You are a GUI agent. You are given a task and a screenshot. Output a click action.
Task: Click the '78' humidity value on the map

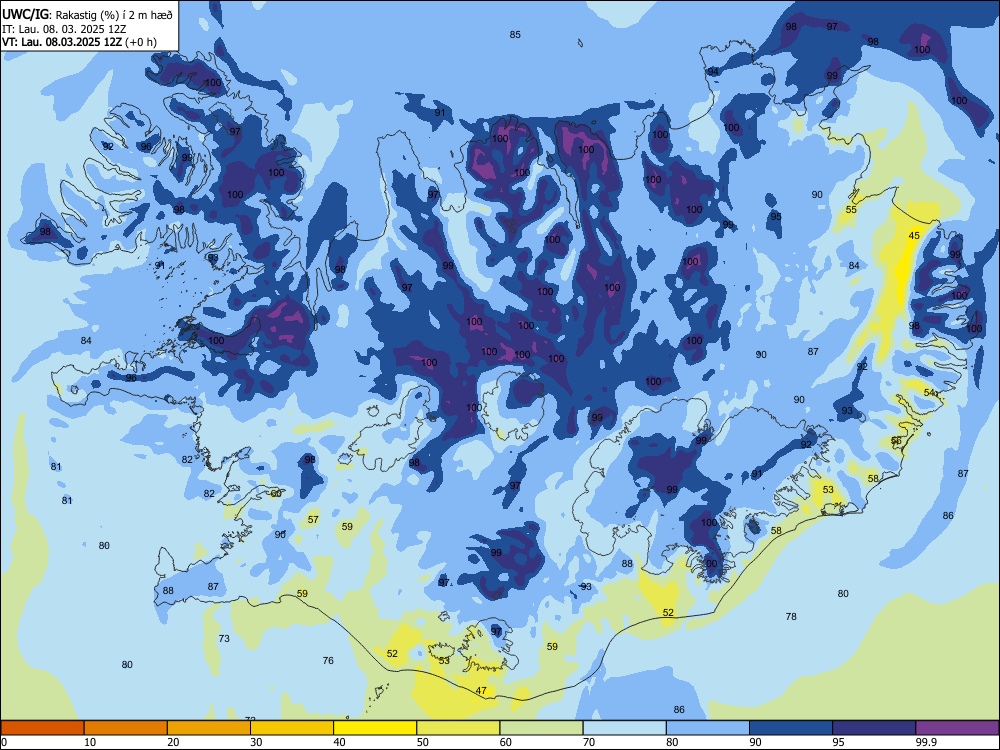click(791, 616)
